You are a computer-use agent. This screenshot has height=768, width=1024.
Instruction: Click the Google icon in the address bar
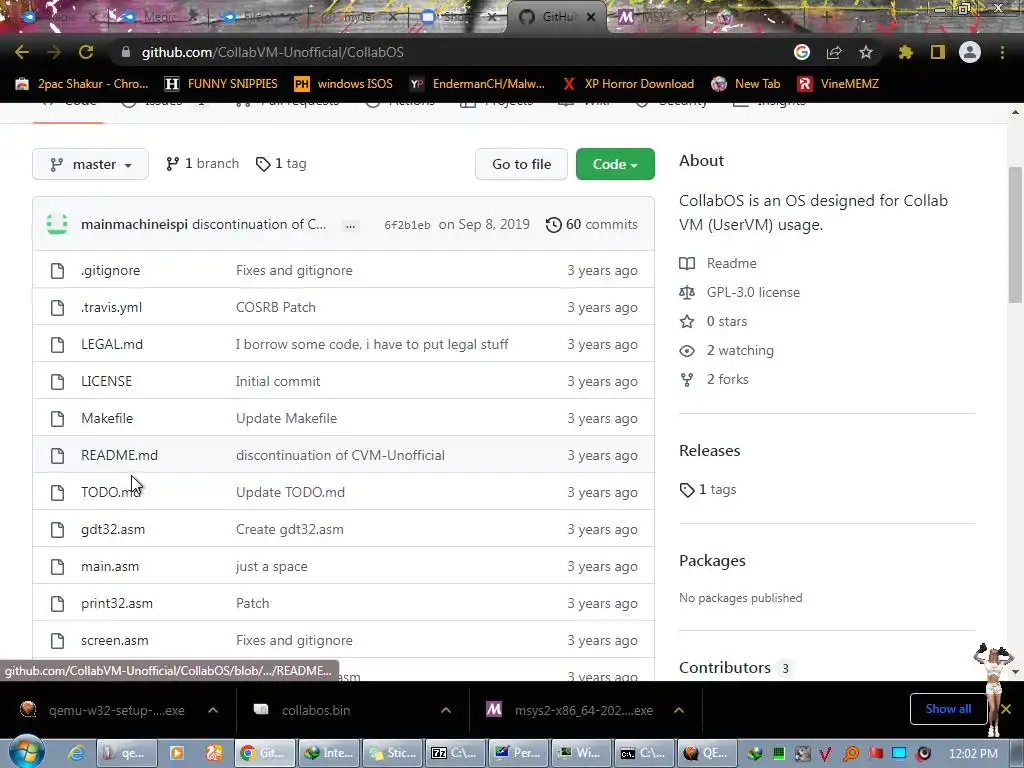tap(802, 52)
